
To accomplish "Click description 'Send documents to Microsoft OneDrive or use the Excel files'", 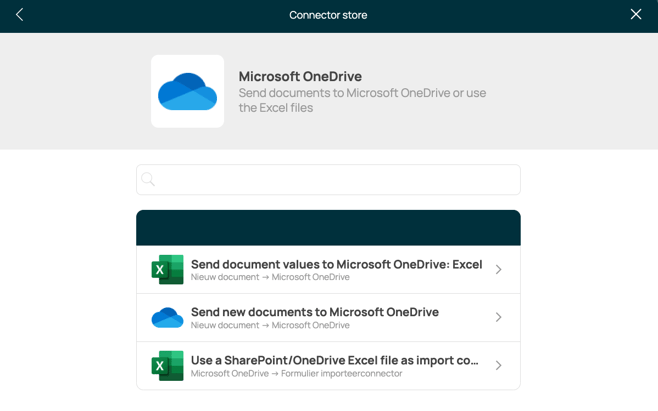I will pyautogui.click(x=362, y=100).
